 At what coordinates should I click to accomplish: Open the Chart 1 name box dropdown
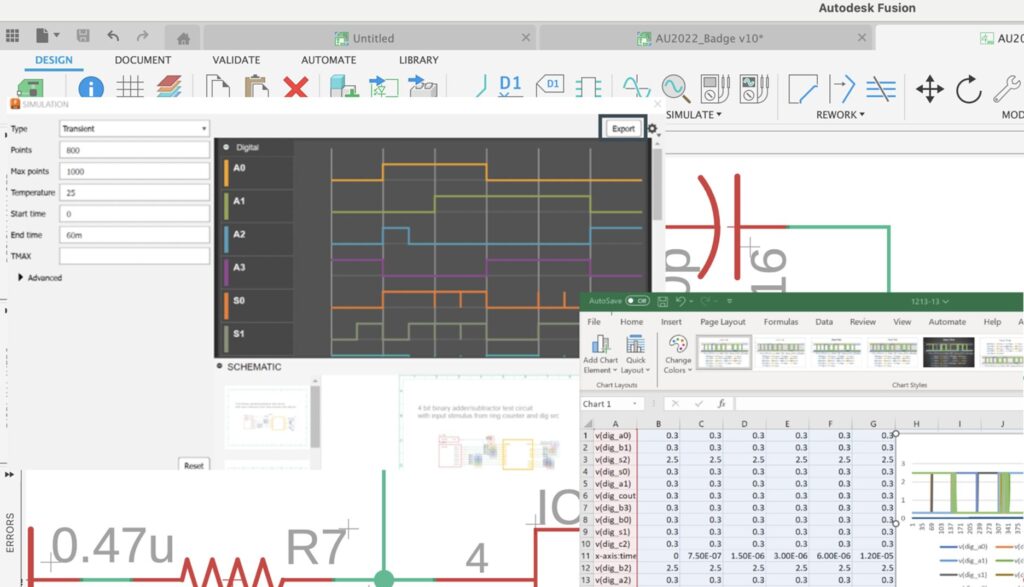(x=634, y=404)
